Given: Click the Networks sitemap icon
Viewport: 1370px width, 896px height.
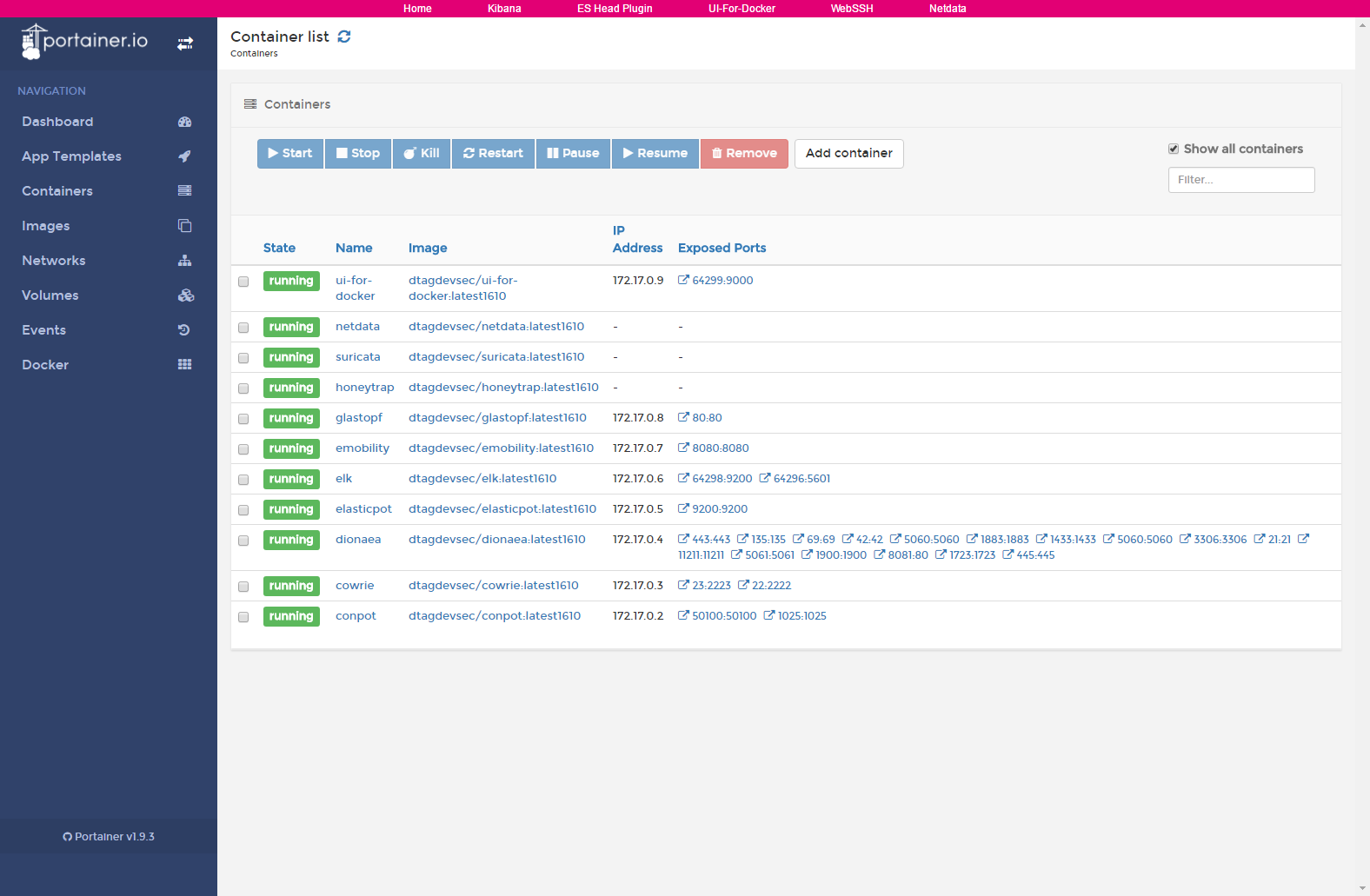Looking at the screenshot, I should point(185,261).
